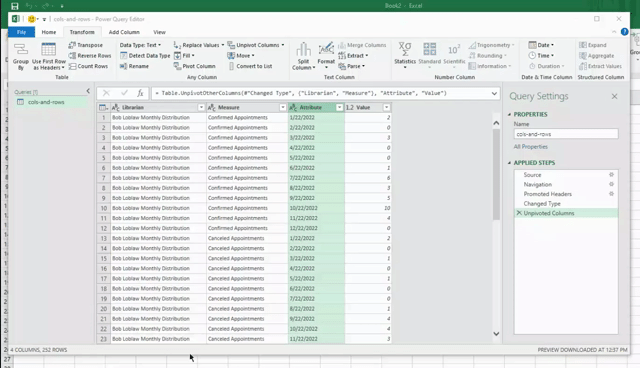
Task: Switch to the Transform tab
Action: (82, 32)
